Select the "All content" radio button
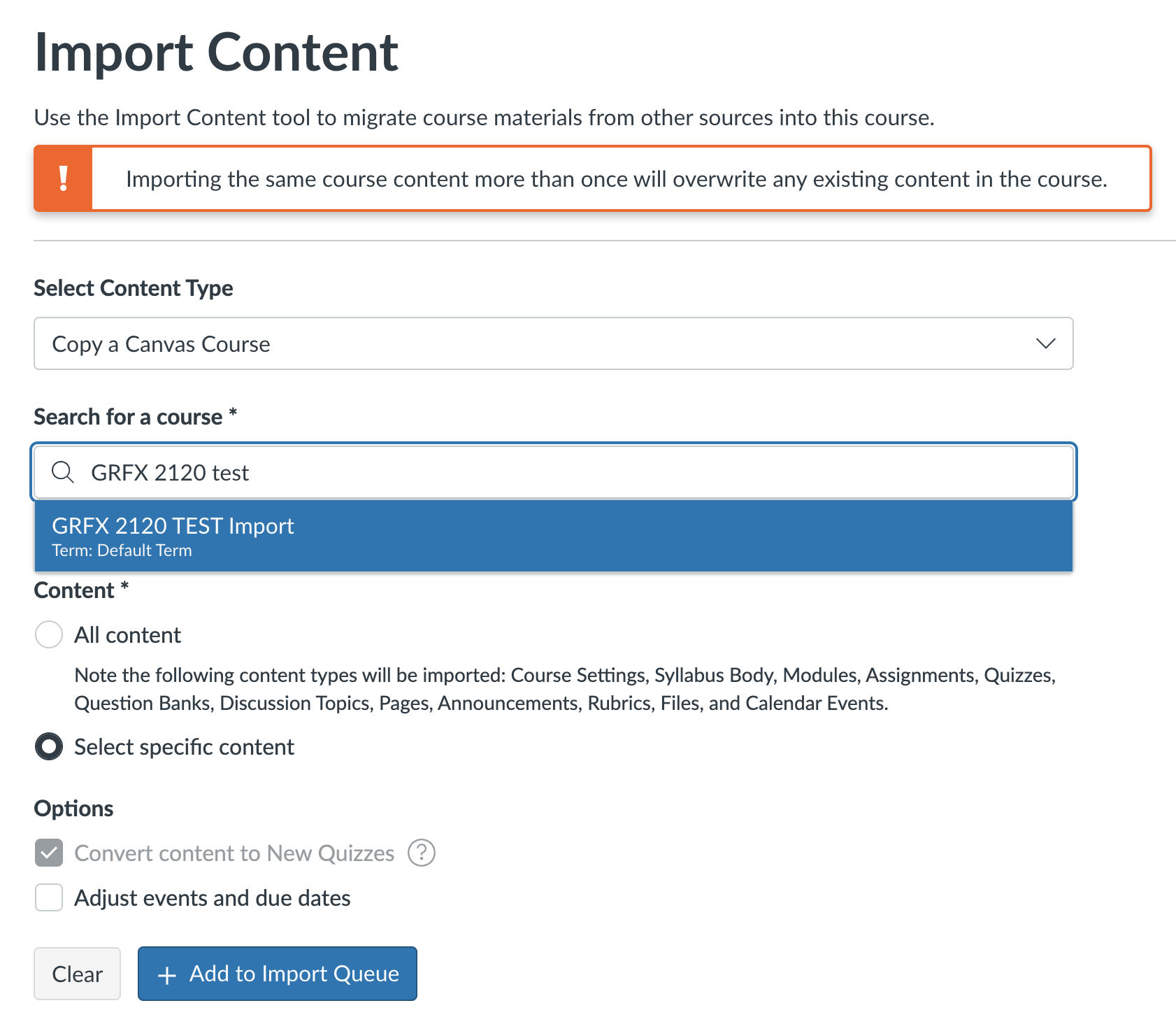The height and width of the screenshot is (1031, 1176). (49, 634)
